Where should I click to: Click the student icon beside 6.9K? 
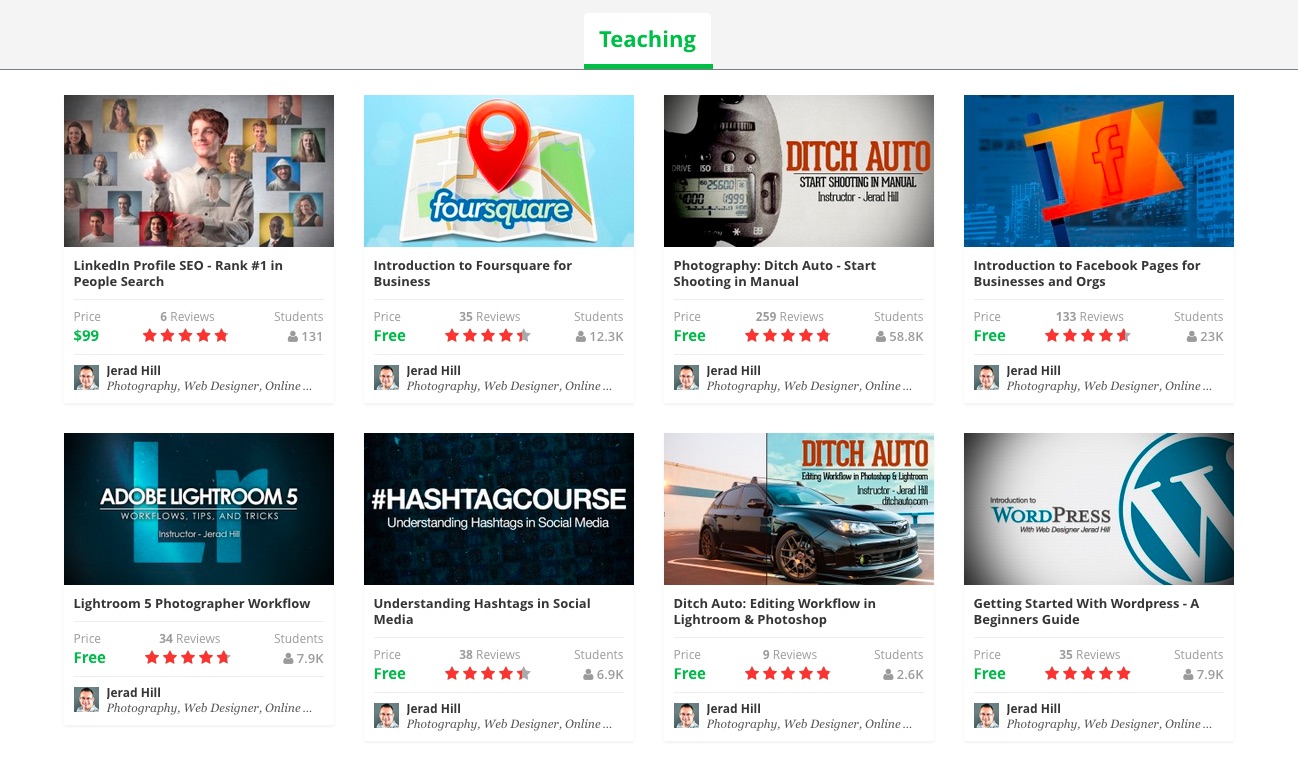(x=588, y=675)
